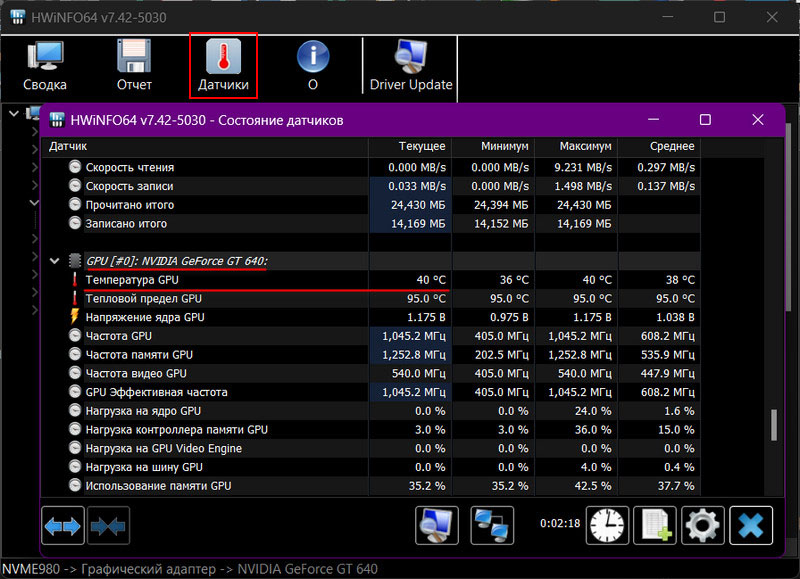This screenshot has height=579, width=800.
Task: Click the elapsed time 0:02:18
Action: pyautogui.click(x=560, y=523)
